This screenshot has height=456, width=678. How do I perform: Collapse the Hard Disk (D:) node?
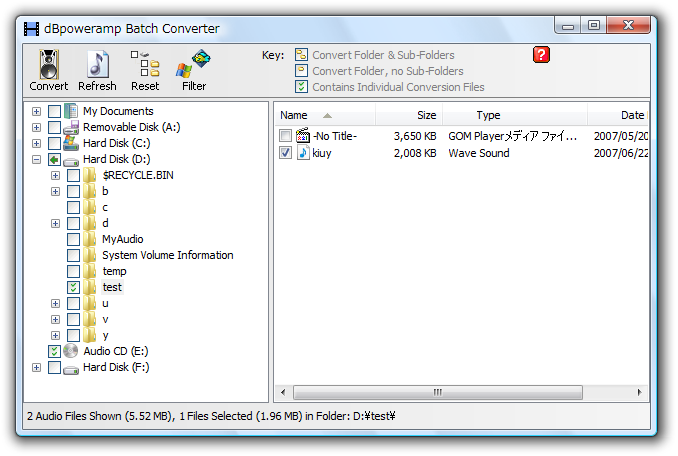click(x=36, y=159)
